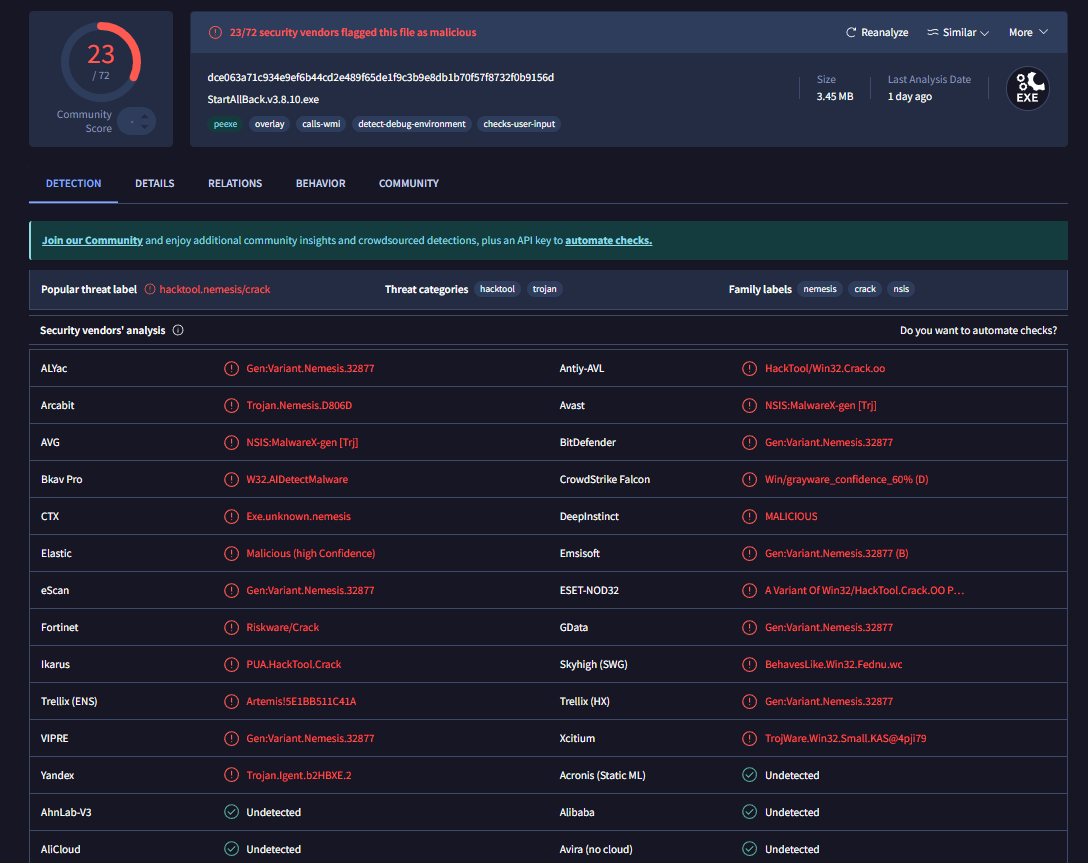Click the Riskware/Crack detection text

coord(282,627)
